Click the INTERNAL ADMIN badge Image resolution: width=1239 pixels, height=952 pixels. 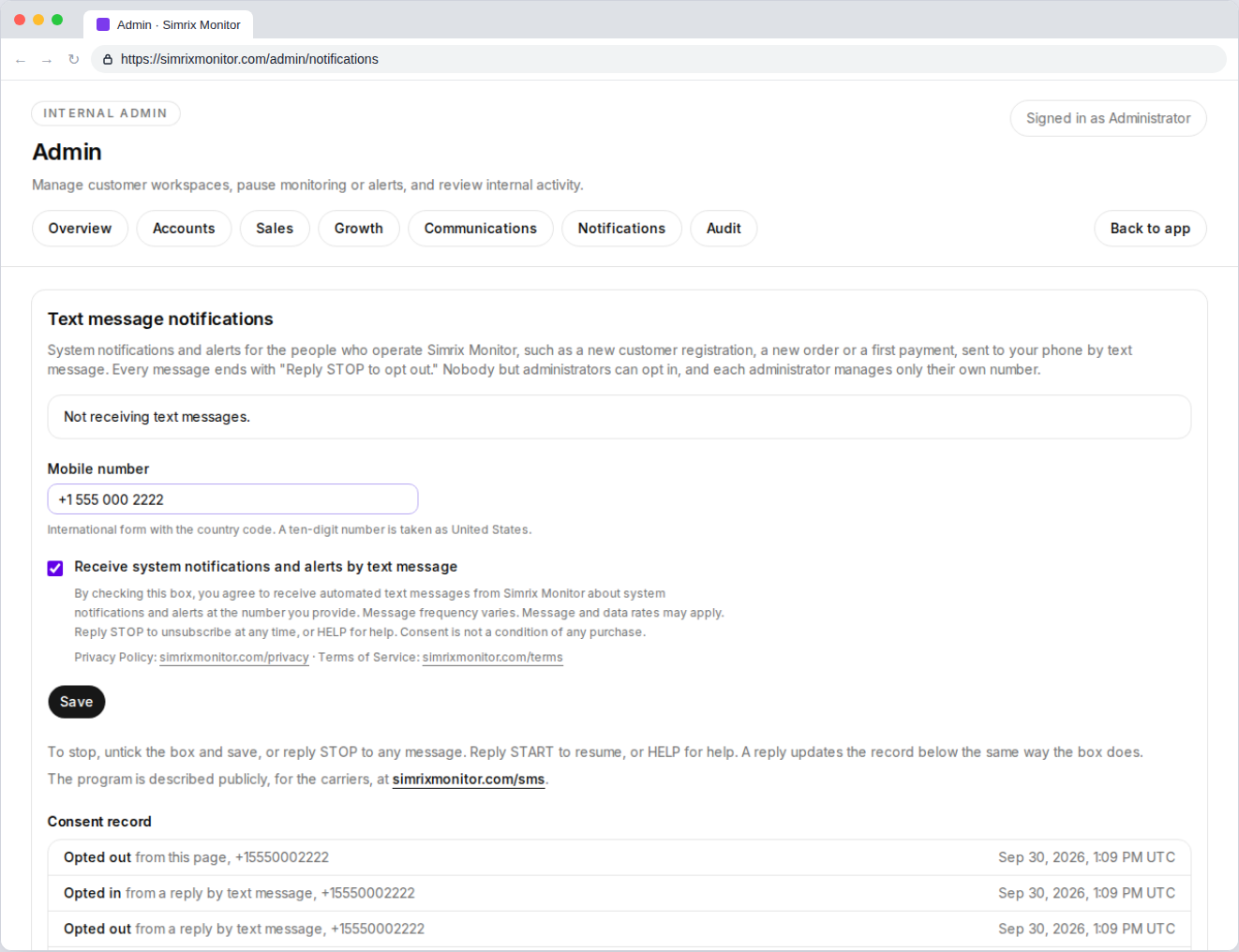click(x=106, y=113)
